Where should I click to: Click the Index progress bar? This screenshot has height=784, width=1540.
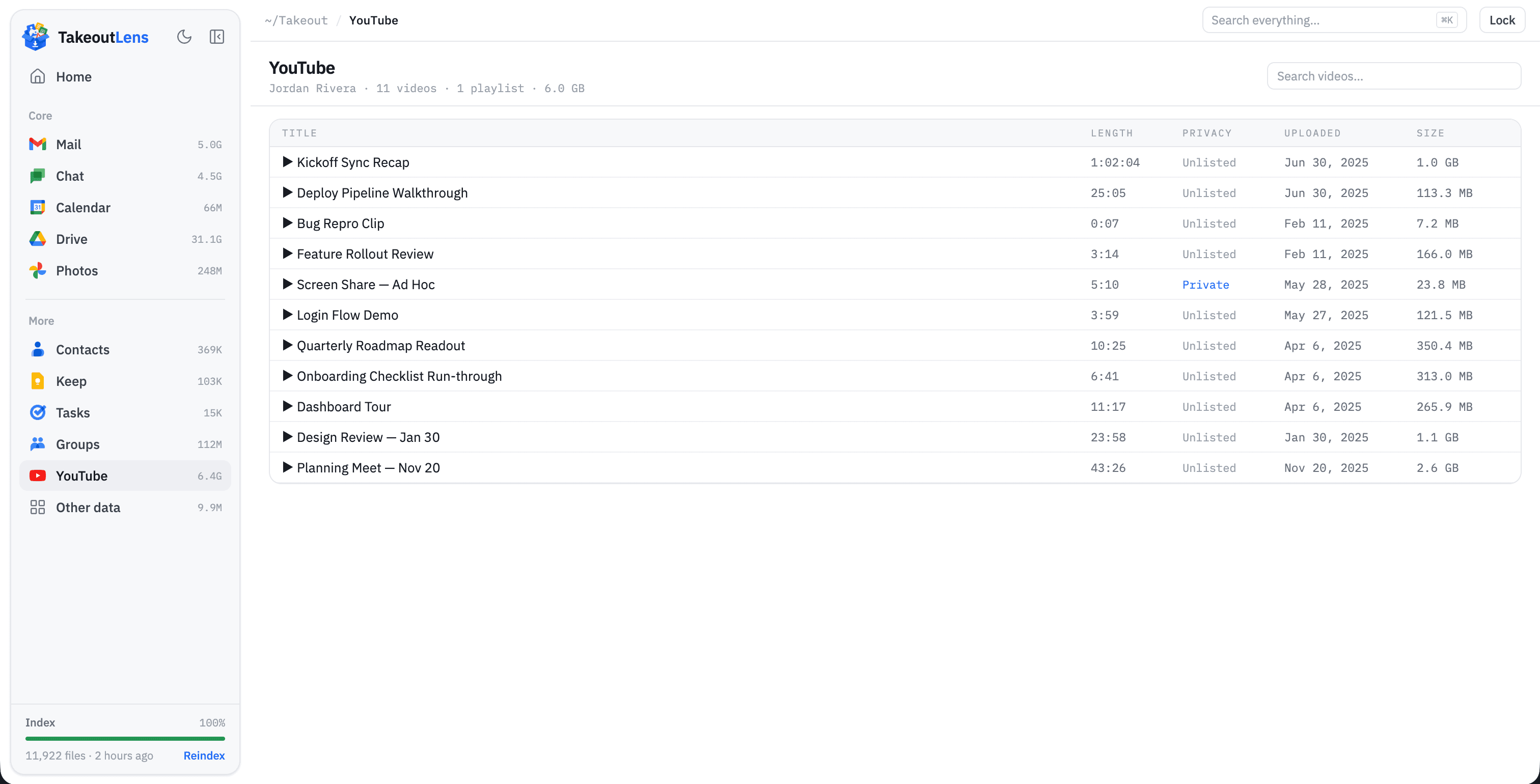[x=125, y=739]
